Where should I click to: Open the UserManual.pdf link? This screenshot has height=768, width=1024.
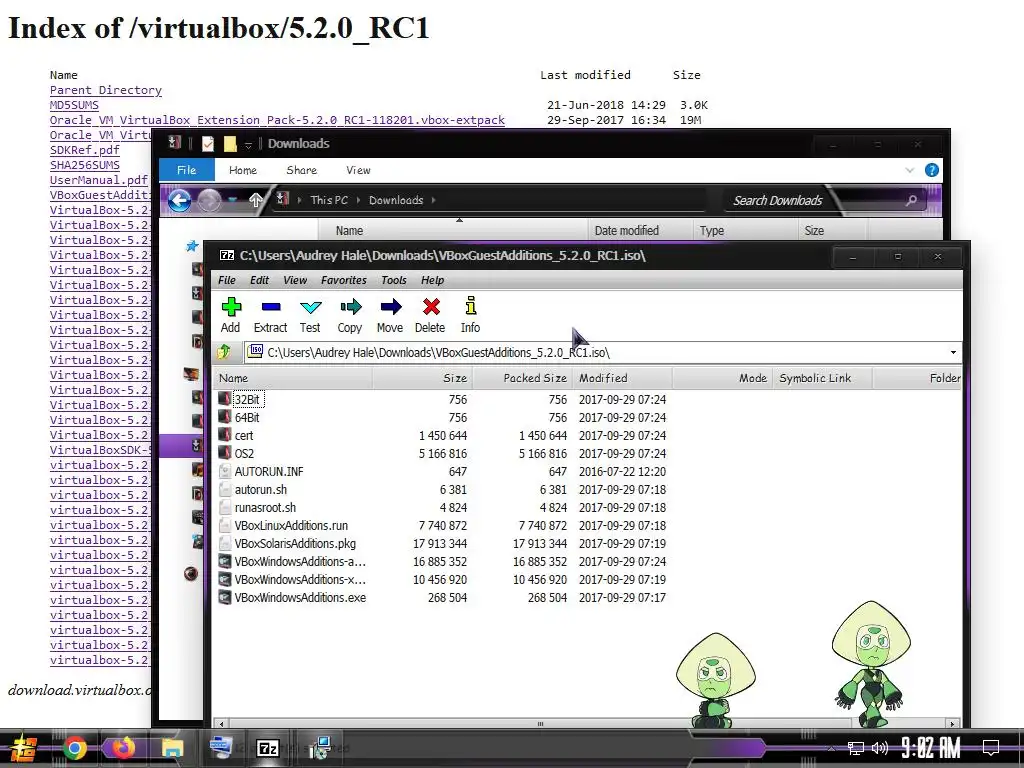coord(99,180)
